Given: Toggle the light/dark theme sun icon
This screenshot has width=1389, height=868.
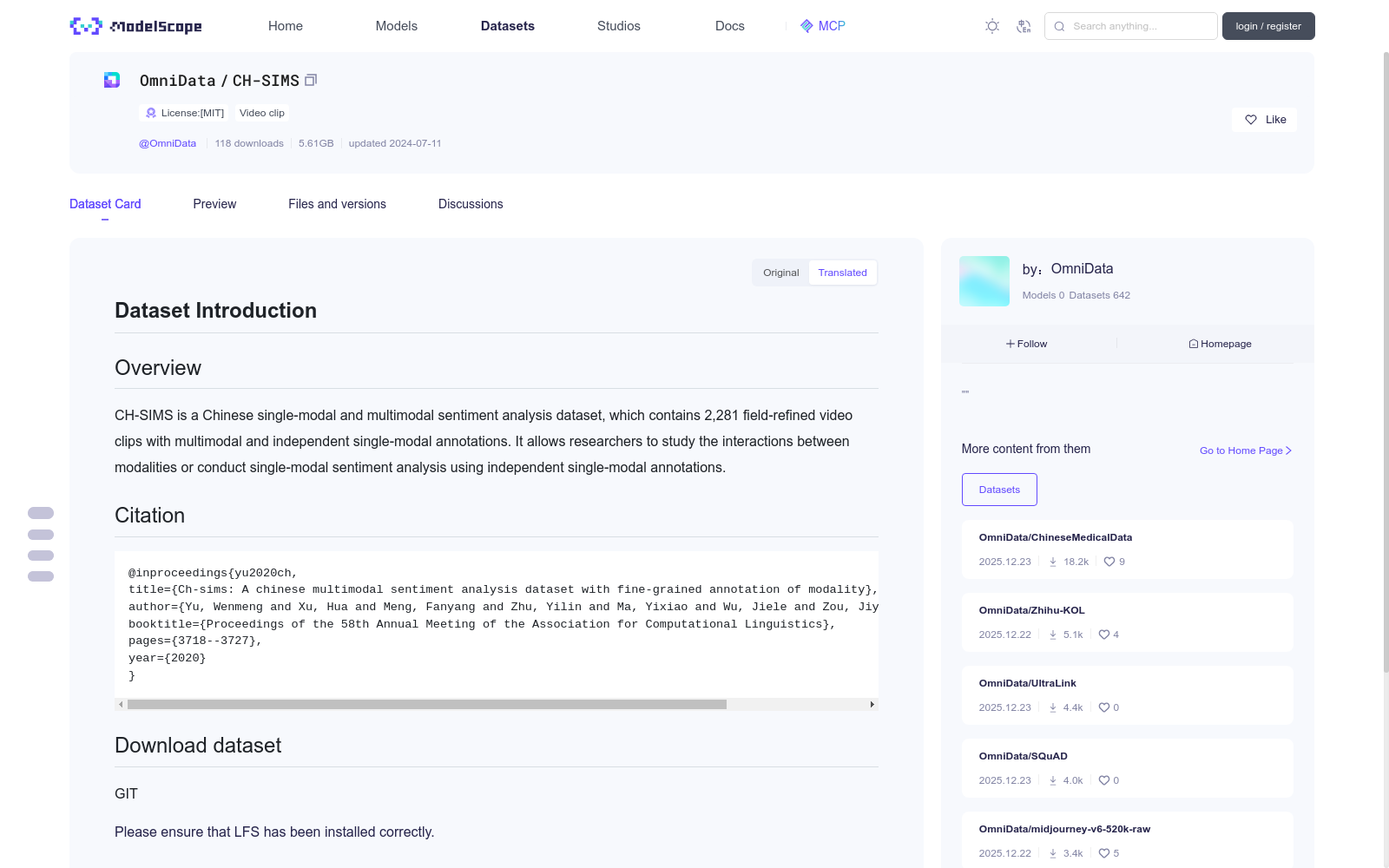Looking at the screenshot, I should point(992,26).
